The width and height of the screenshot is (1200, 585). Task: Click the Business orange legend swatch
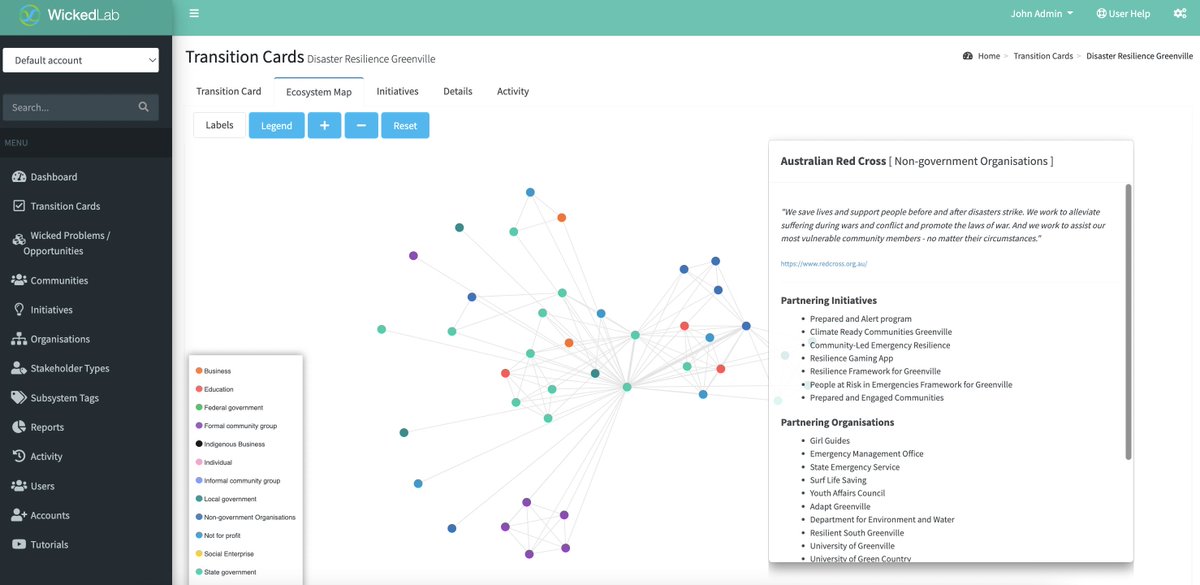[199, 371]
